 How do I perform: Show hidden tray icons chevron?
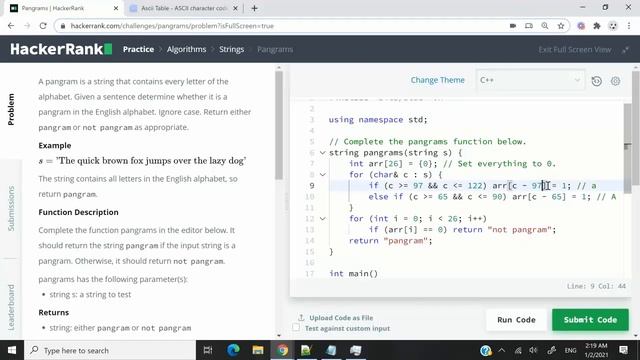(502, 350)
